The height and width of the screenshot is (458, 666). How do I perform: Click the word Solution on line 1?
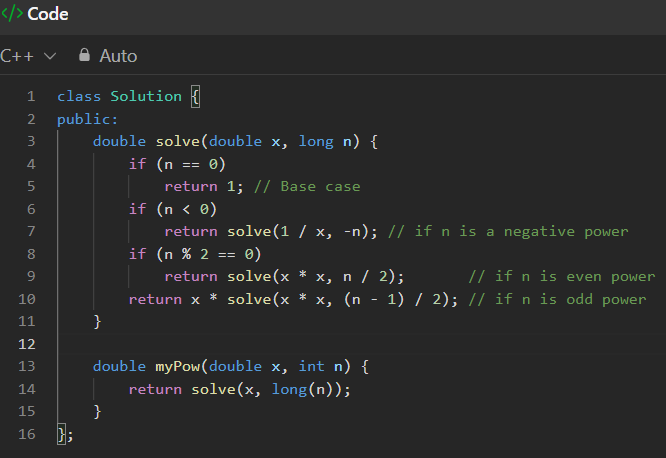coord(146,96)
